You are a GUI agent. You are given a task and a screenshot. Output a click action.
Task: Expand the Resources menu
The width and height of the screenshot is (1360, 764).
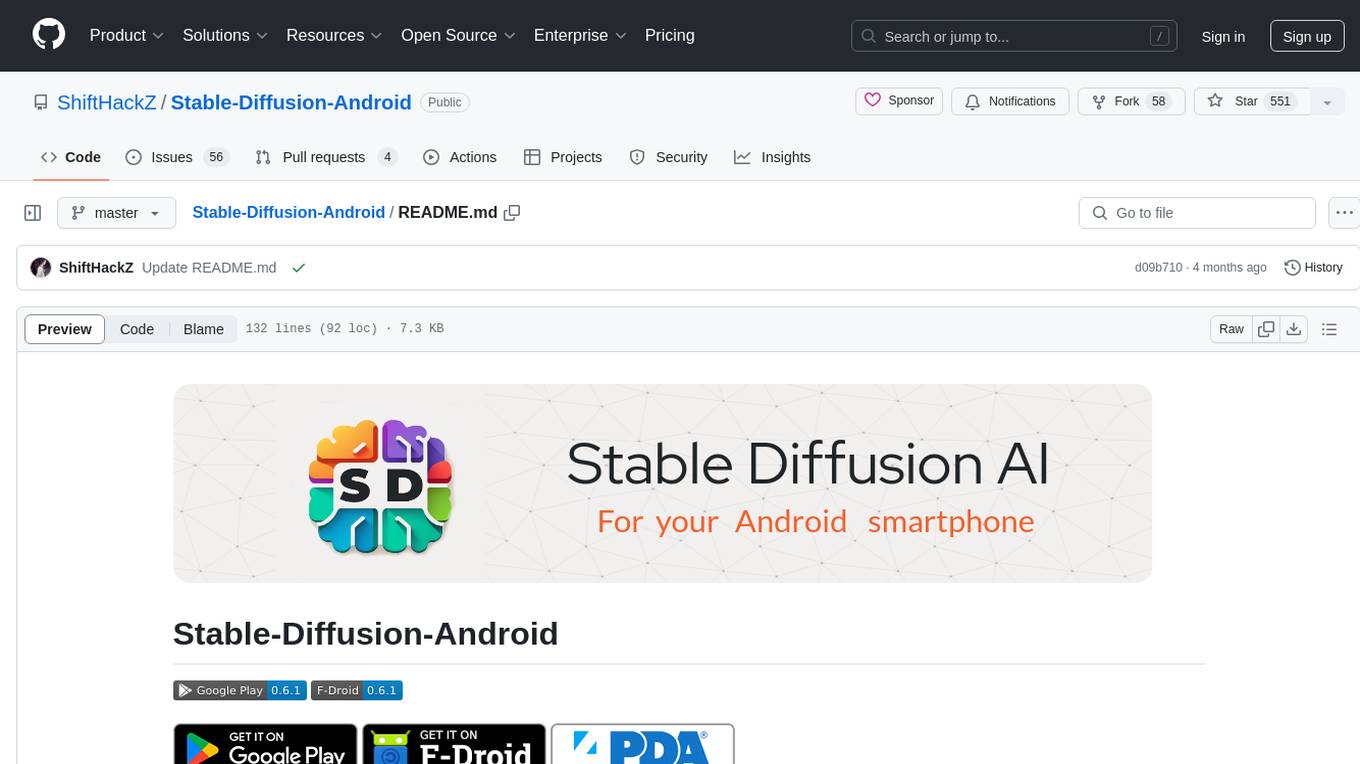(x=334, y=35)
